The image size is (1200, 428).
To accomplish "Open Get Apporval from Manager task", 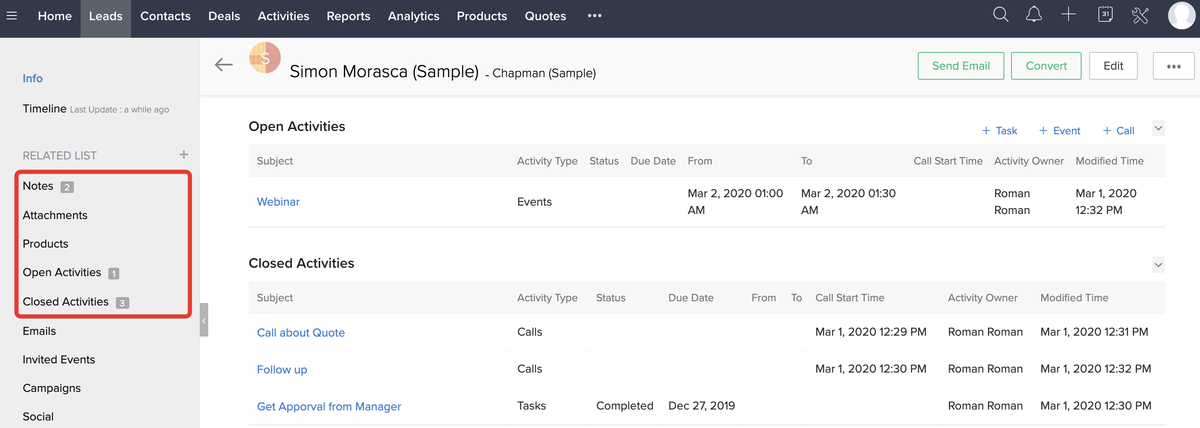I will (329, 407).
